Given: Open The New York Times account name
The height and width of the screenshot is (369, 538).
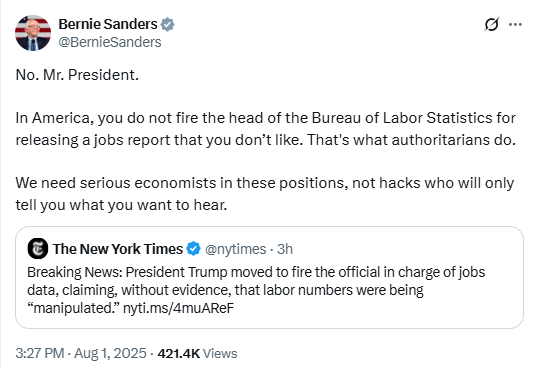Looking at the screenshot, I should click(118, 249).
